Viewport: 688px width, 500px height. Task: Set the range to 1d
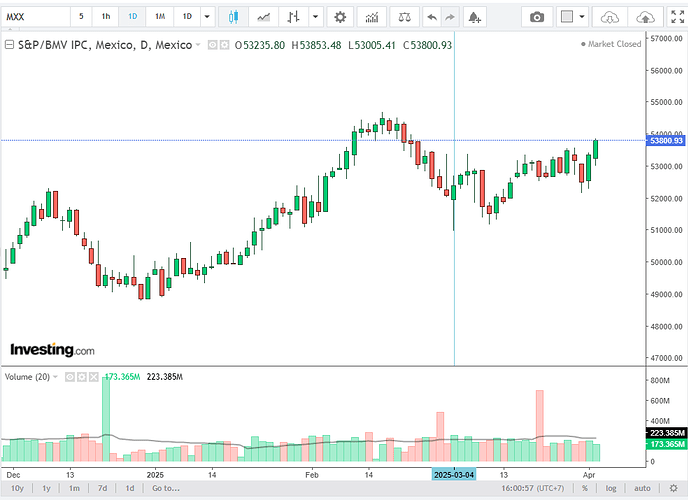[x=130, y=488]
